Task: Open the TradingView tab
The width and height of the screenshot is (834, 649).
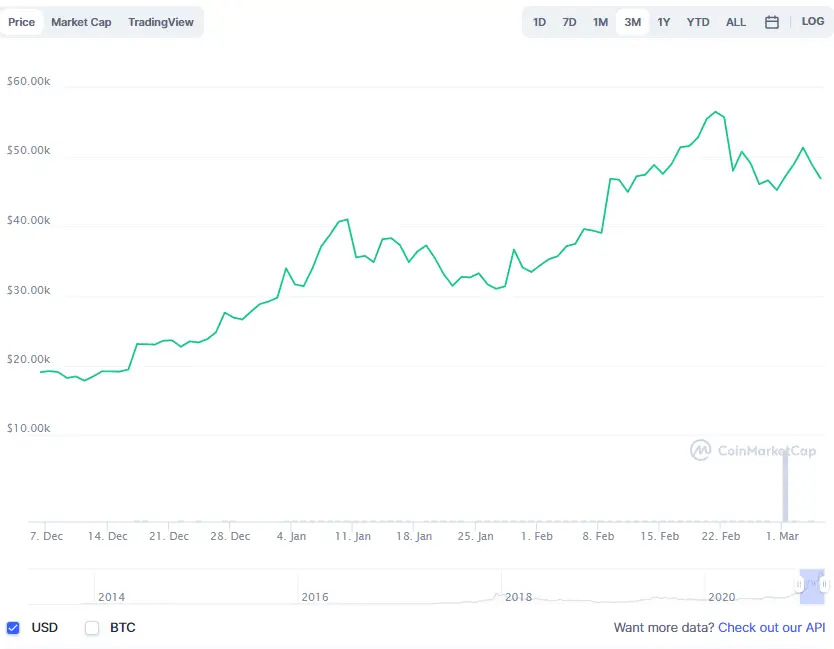Action: point(161,22)
